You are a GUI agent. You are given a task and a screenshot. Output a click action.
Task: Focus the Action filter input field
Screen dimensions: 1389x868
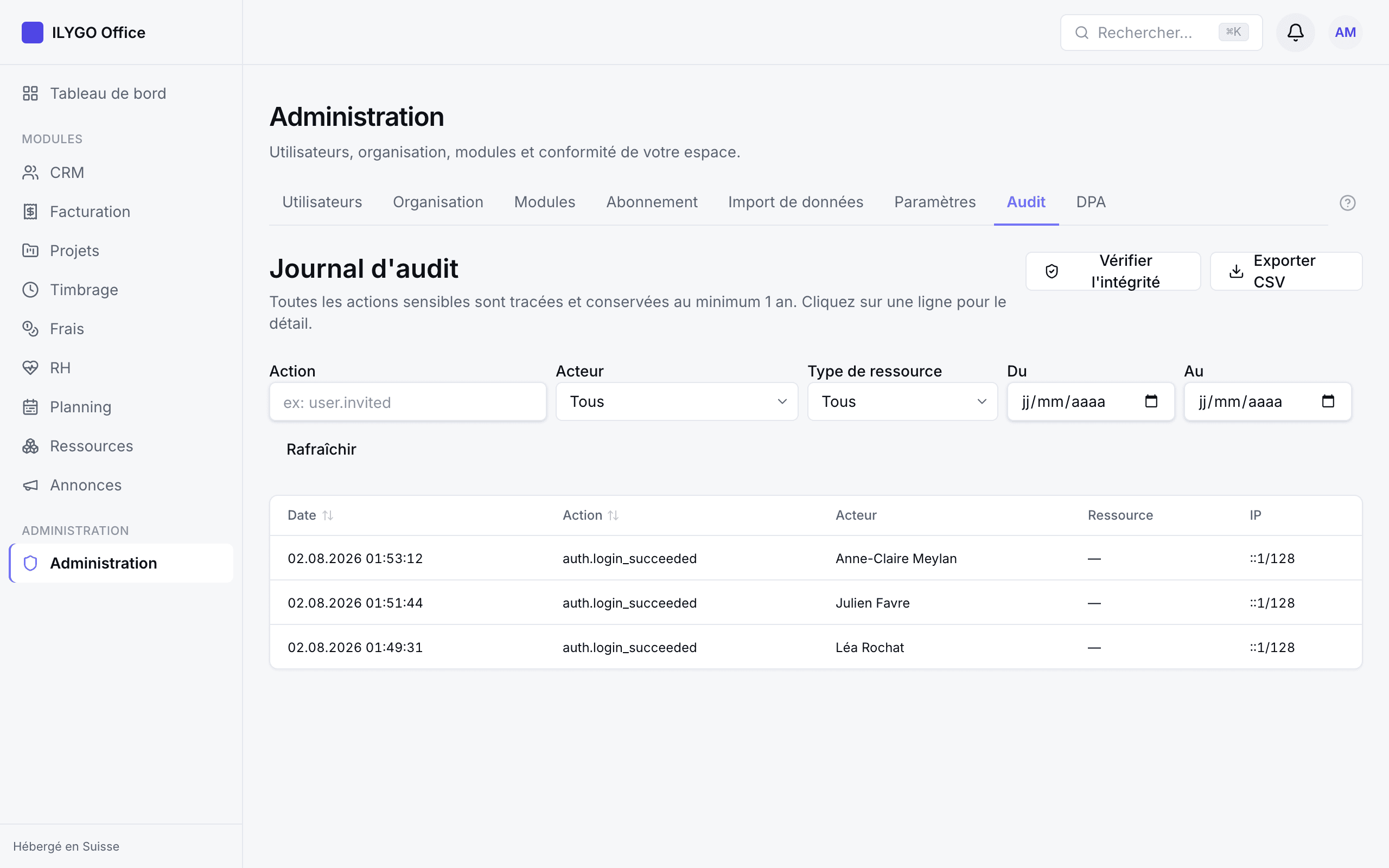407,402
